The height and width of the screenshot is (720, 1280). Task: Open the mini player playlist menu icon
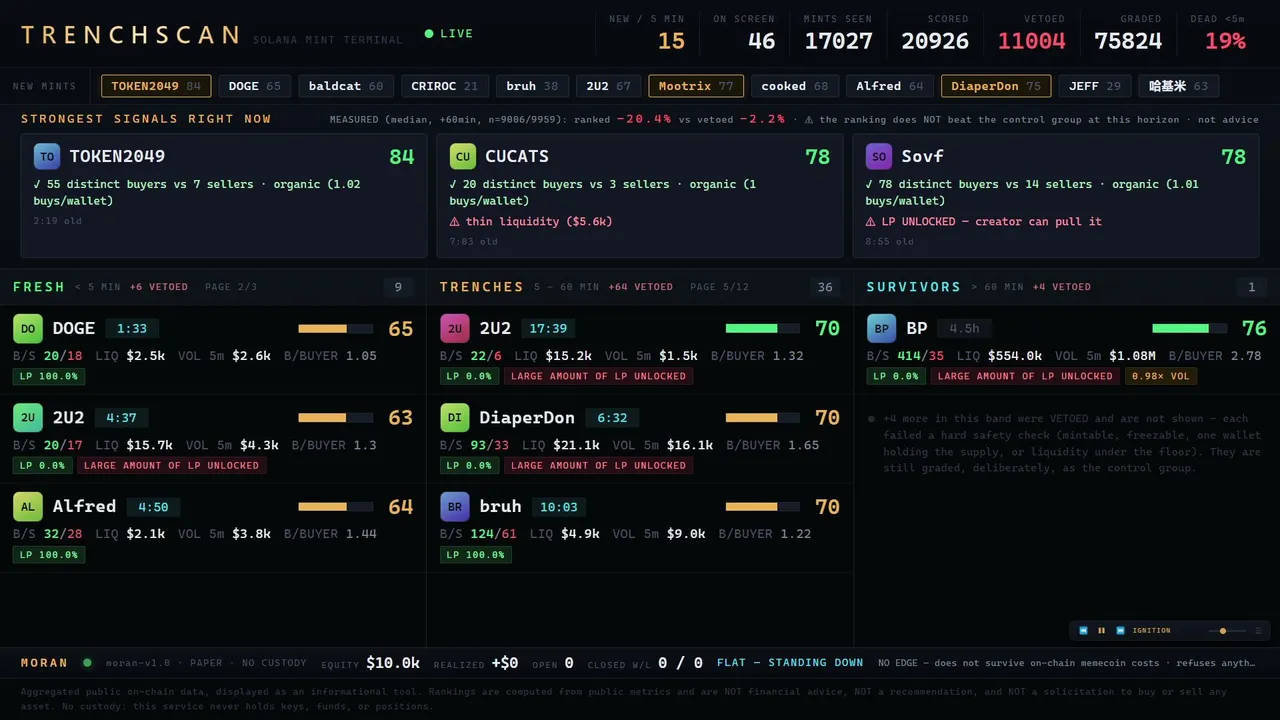pyautogui.click(x=1258, y=631)
